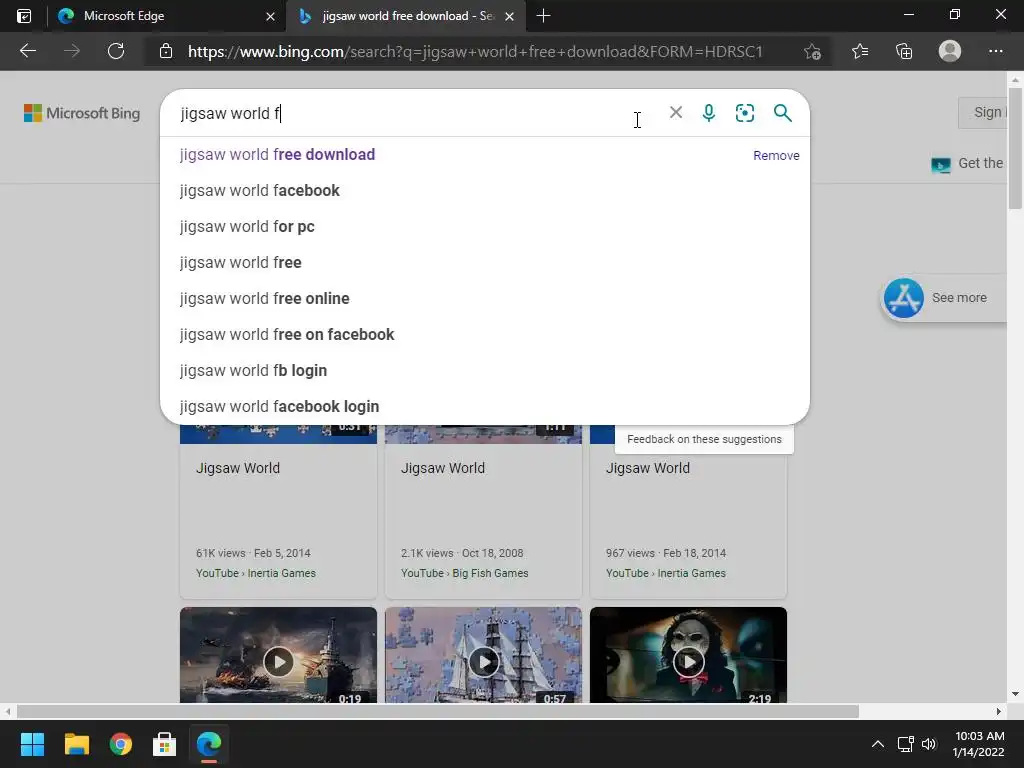Click the Forward navigation arrow

coord(72,51)
